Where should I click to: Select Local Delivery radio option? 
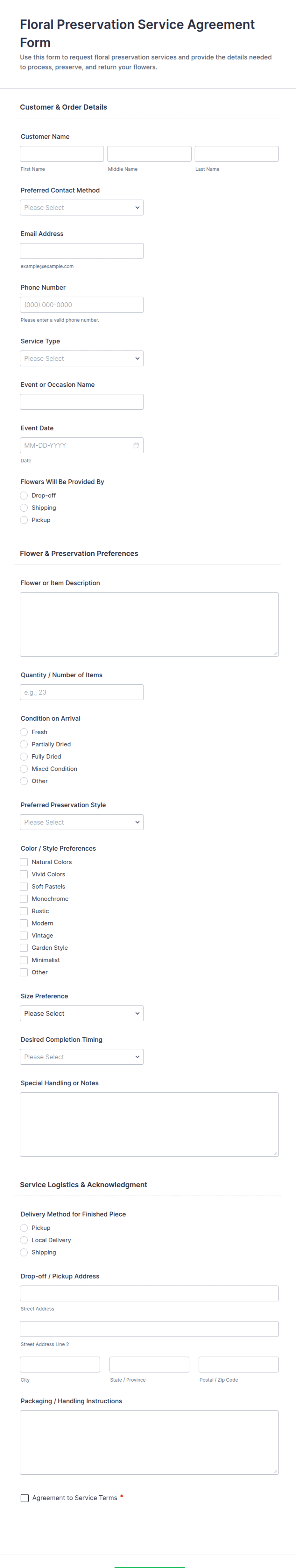click(x=24, y=1240)
